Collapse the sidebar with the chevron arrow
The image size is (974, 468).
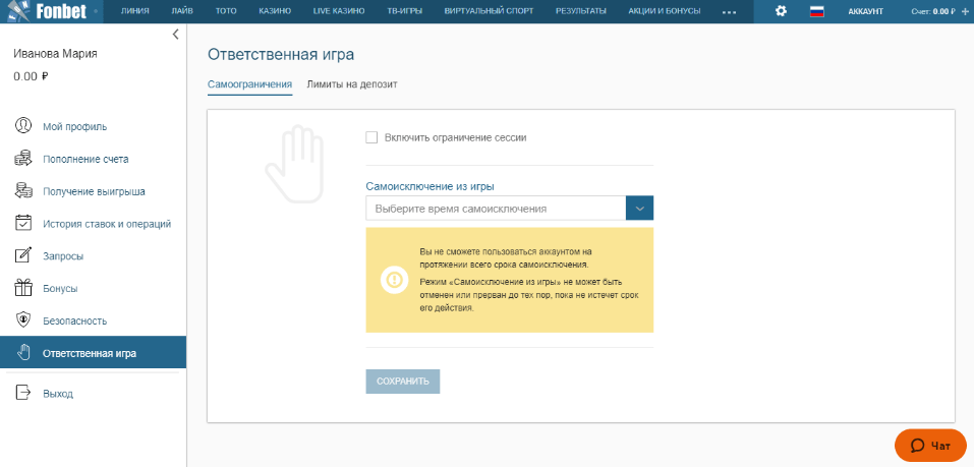point(175,34)
